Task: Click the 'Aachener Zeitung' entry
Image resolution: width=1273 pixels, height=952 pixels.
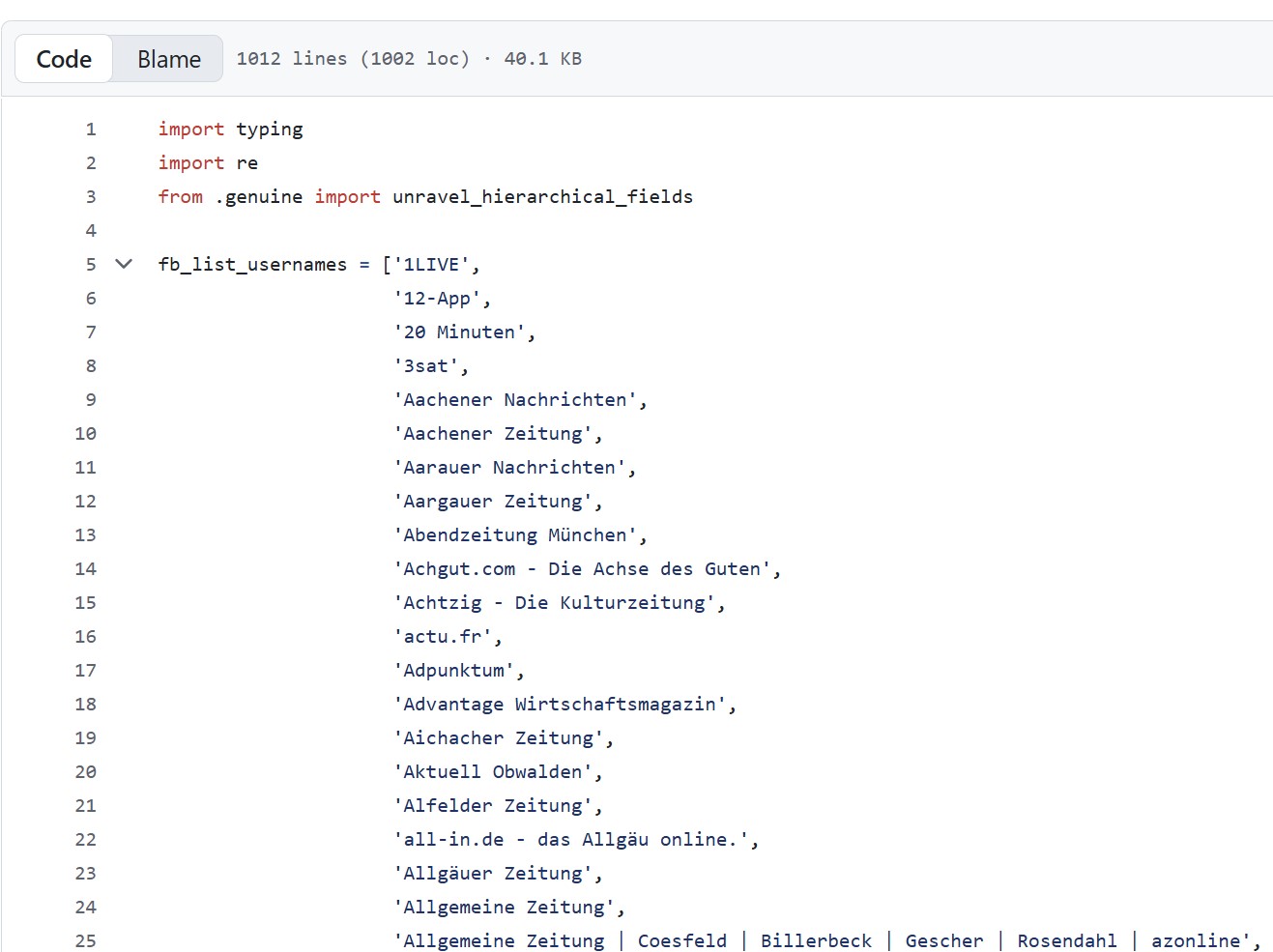Action: tap(493, 434)
